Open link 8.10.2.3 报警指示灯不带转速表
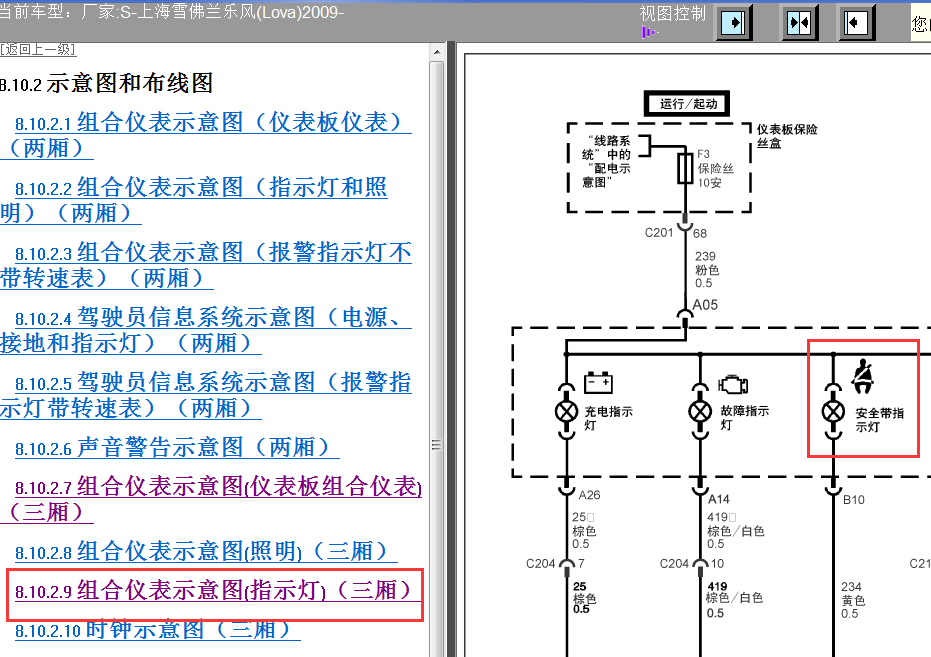Viewport: 931px width, 657px height. (208, 265)
